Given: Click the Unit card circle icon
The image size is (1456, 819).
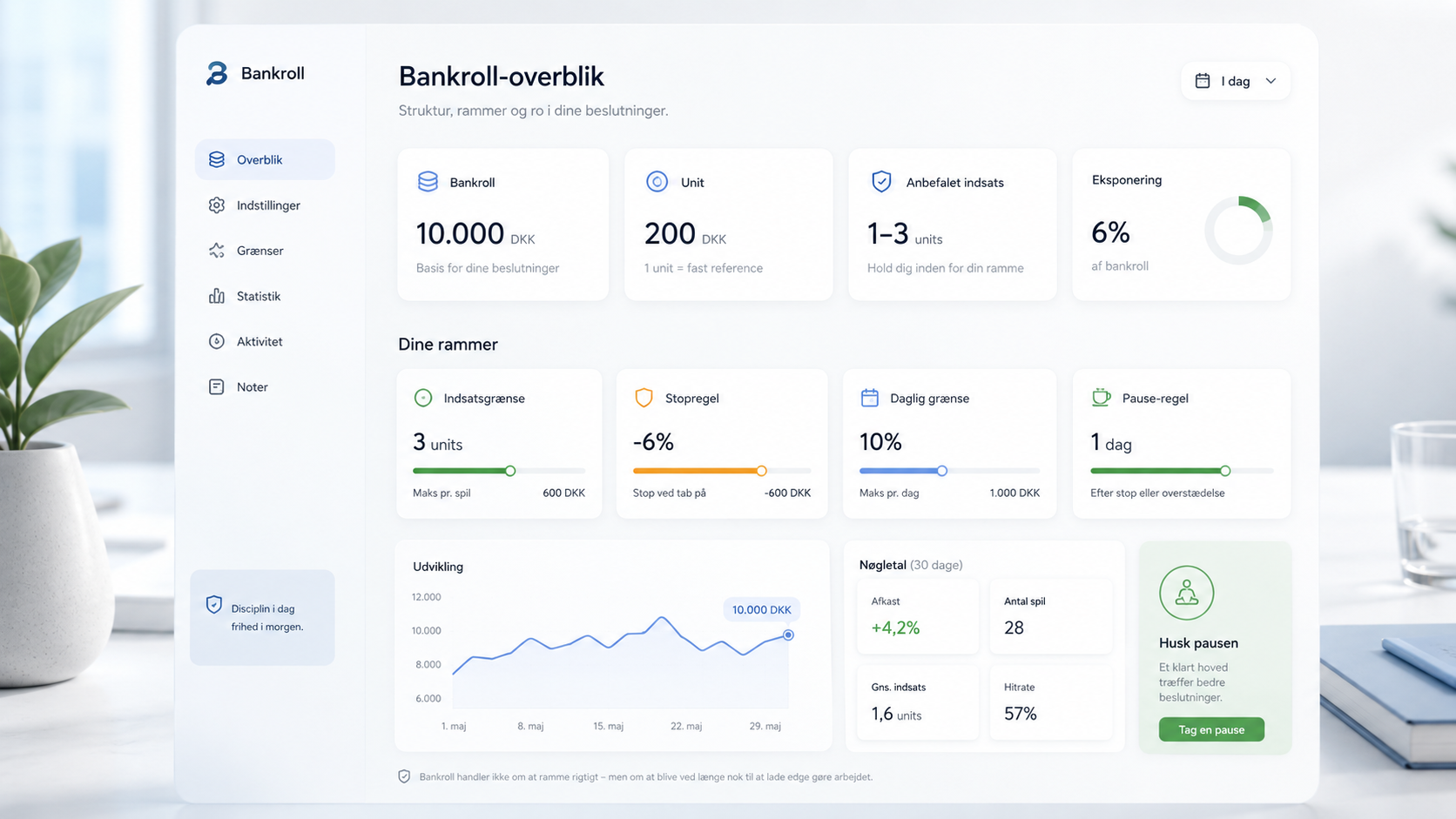Looking at the screenshot, I should [x=657, y=181].
